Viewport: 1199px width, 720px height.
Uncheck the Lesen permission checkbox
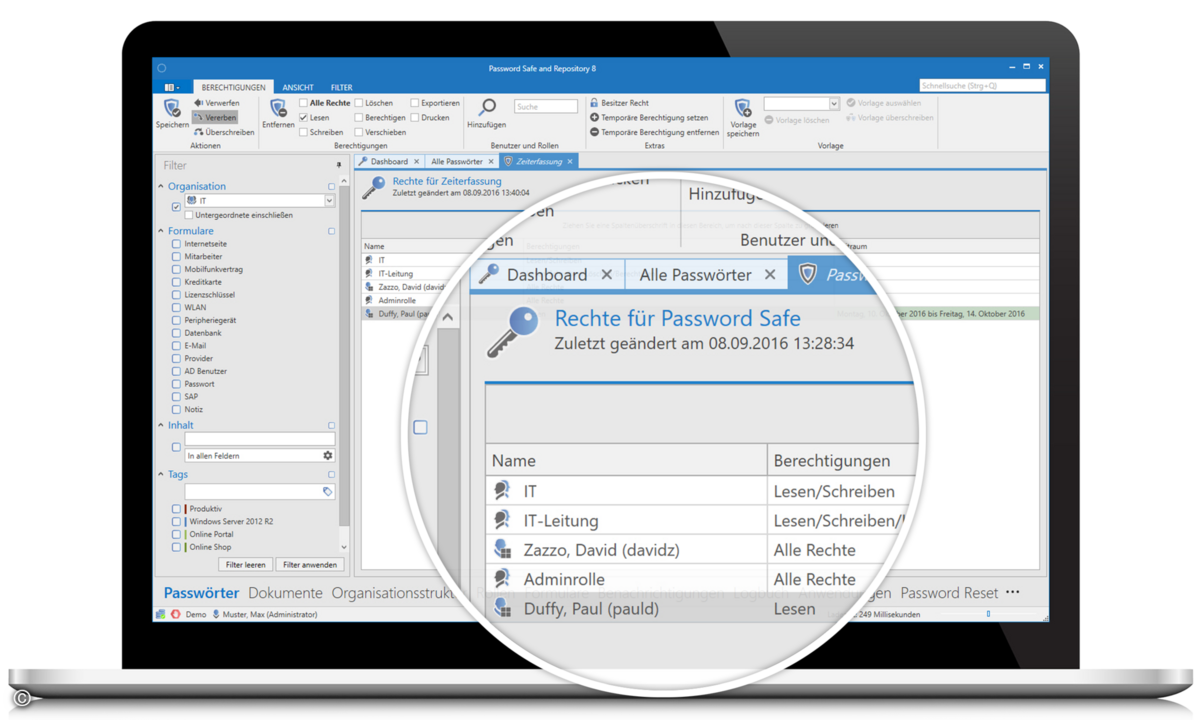[304, 118]
